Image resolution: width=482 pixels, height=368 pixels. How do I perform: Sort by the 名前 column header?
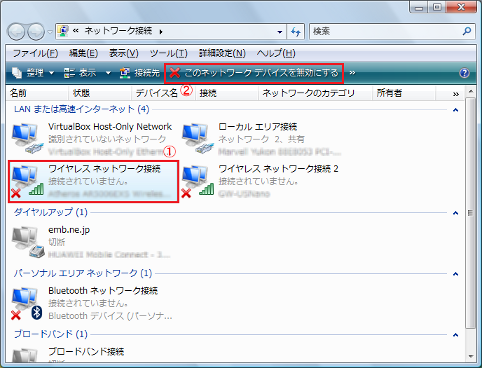[37, 93]
